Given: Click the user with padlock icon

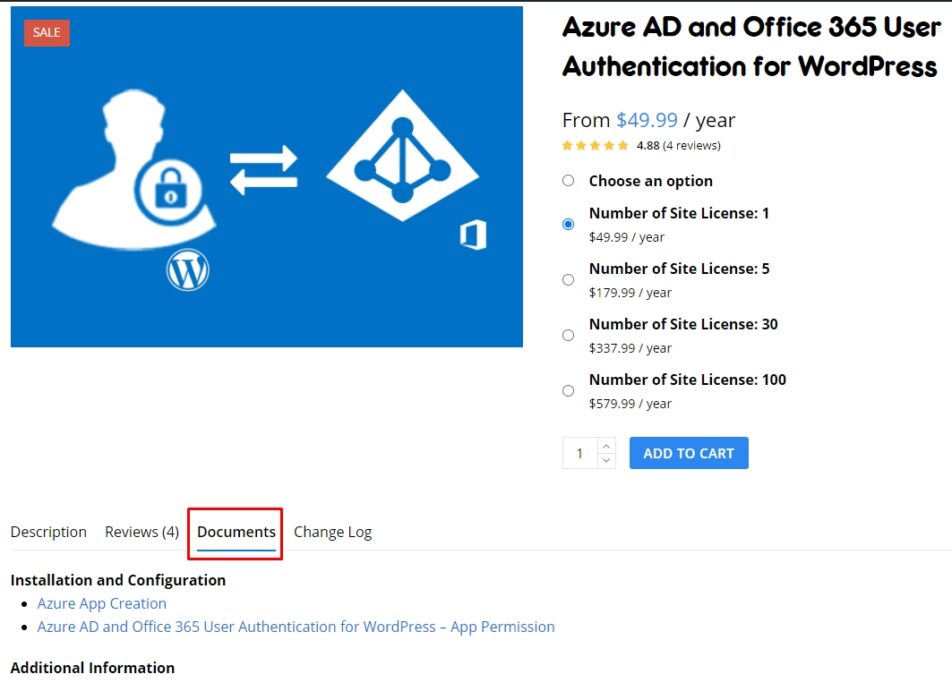Looking at the screenshot, I should tap(134, 169).
